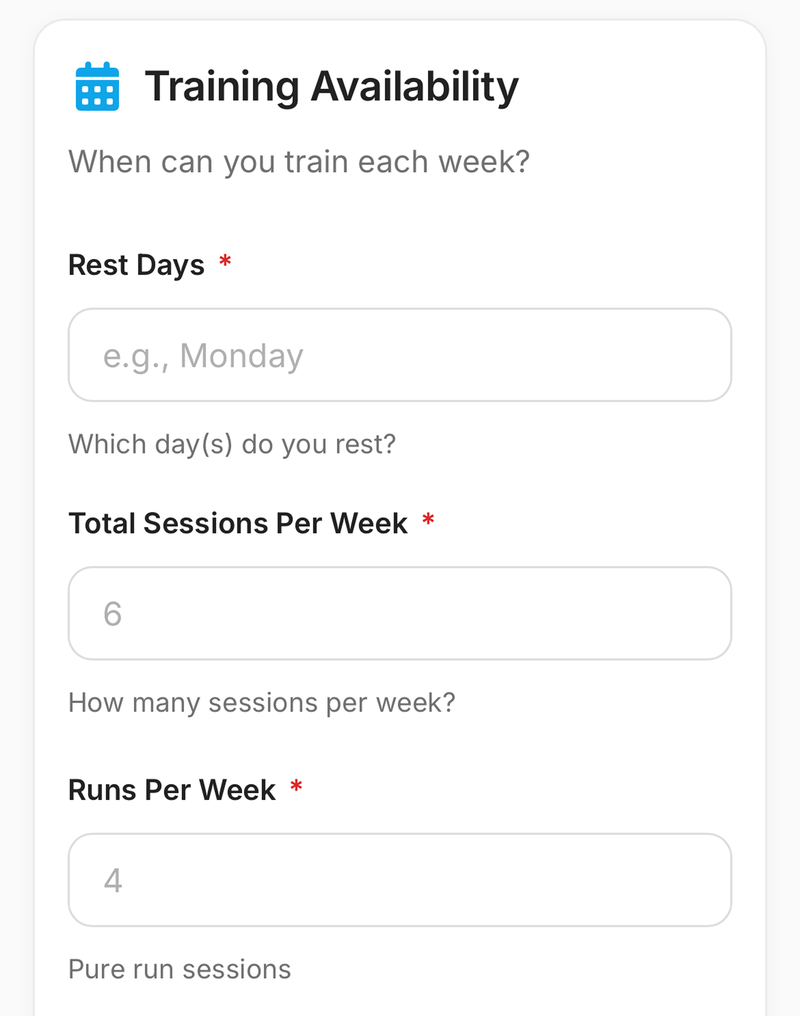Select the Training Availability title text

(x=332, y=87)
